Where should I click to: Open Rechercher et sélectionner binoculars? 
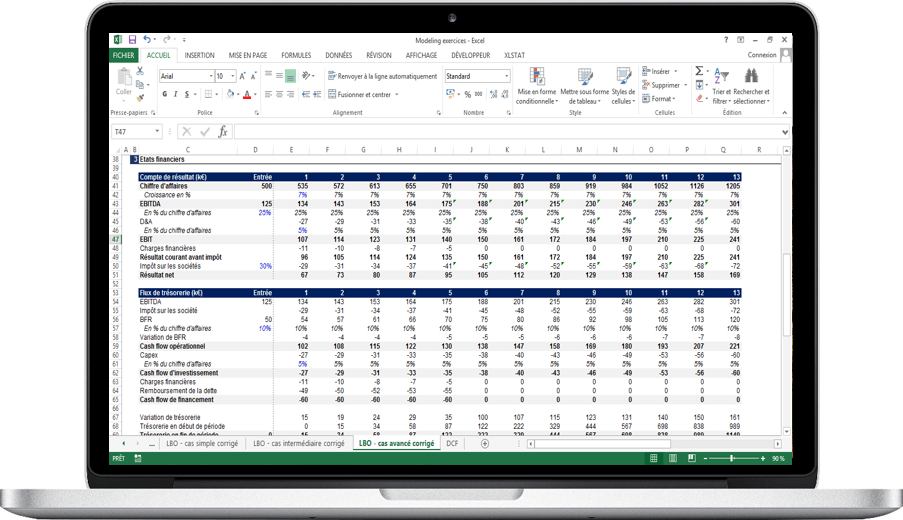(x=751, y=86)
